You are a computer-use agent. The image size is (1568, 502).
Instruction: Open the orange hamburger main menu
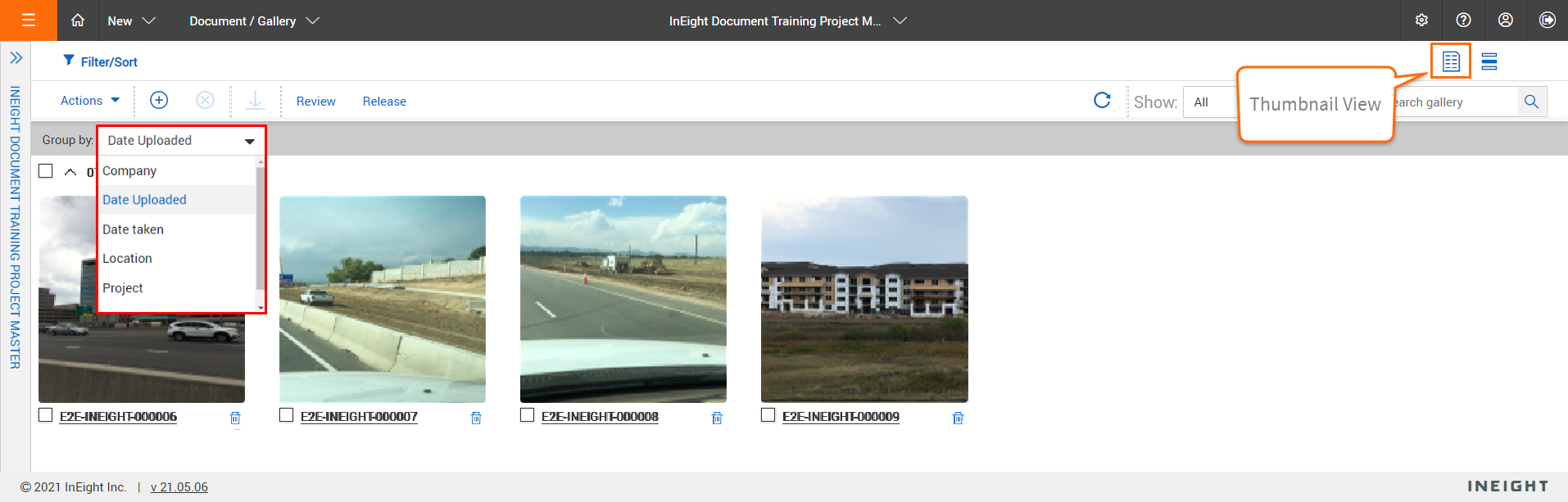point(29,20)
